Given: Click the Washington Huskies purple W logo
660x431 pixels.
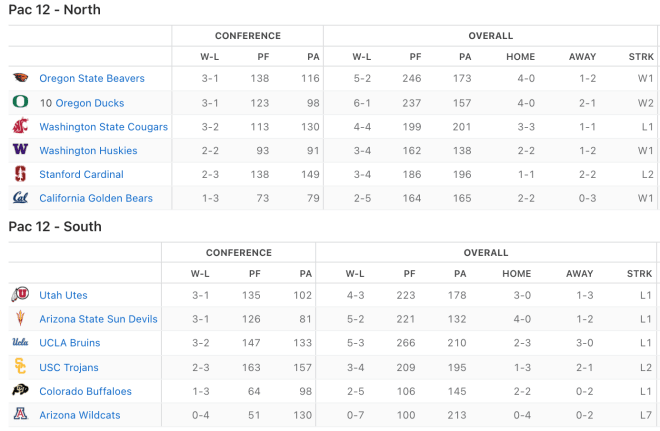Looking at the screenshot, I should [20, 149].
